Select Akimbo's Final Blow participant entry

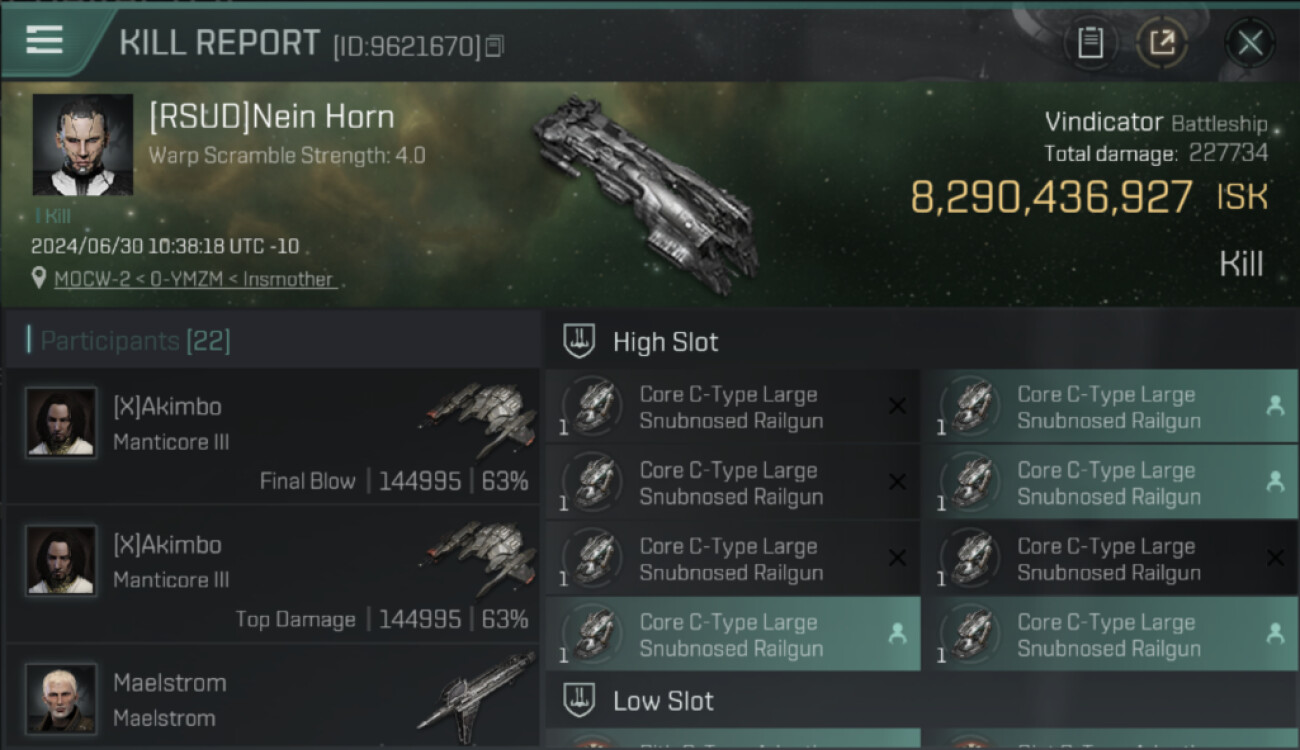pyautogui.click(x=272, y=437)
